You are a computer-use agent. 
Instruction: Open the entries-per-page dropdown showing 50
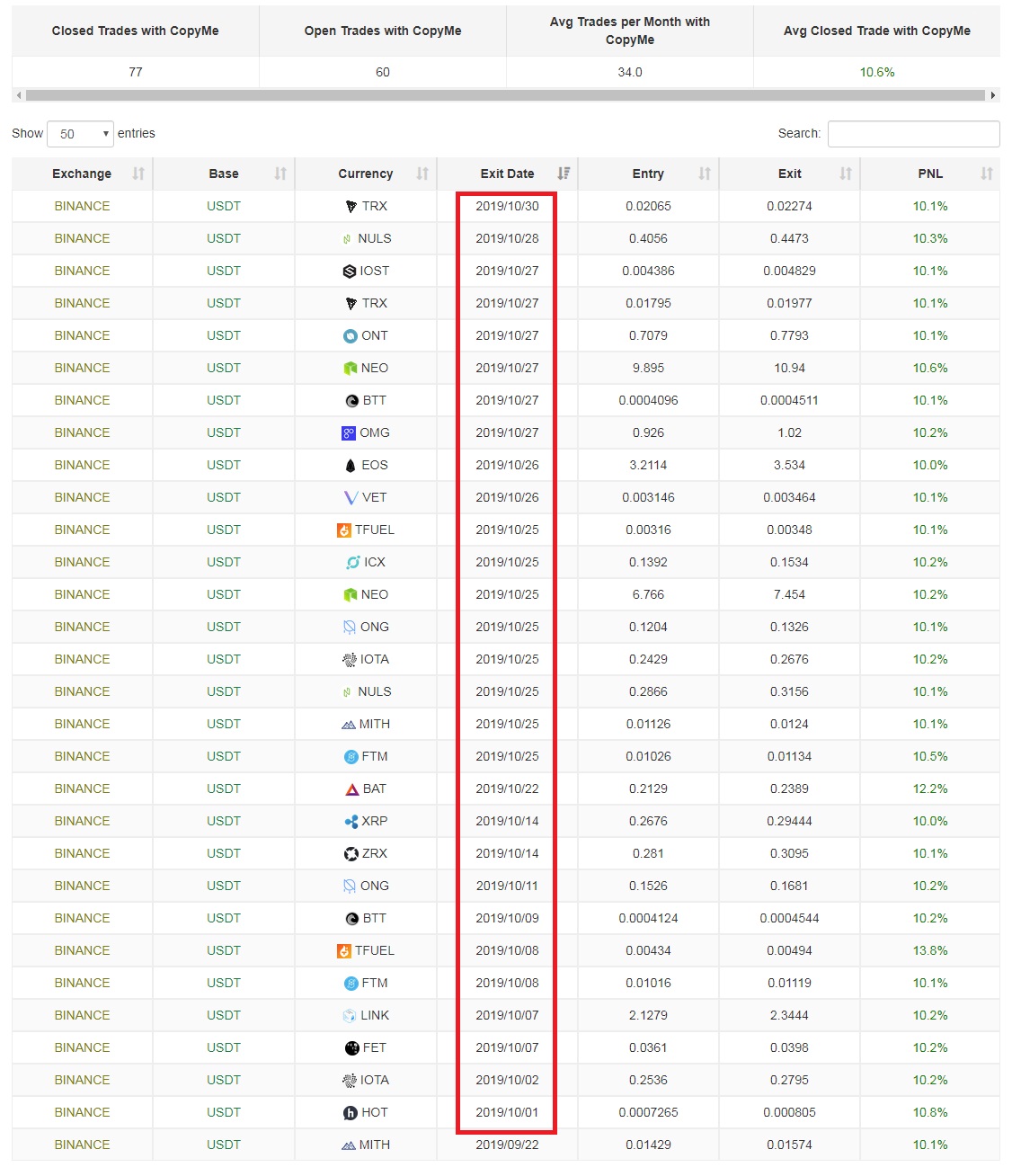[81, 134]
